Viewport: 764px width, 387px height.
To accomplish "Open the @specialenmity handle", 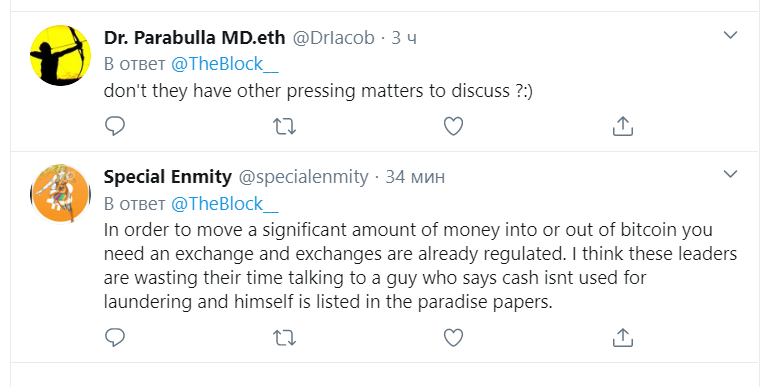I will 303,176.
